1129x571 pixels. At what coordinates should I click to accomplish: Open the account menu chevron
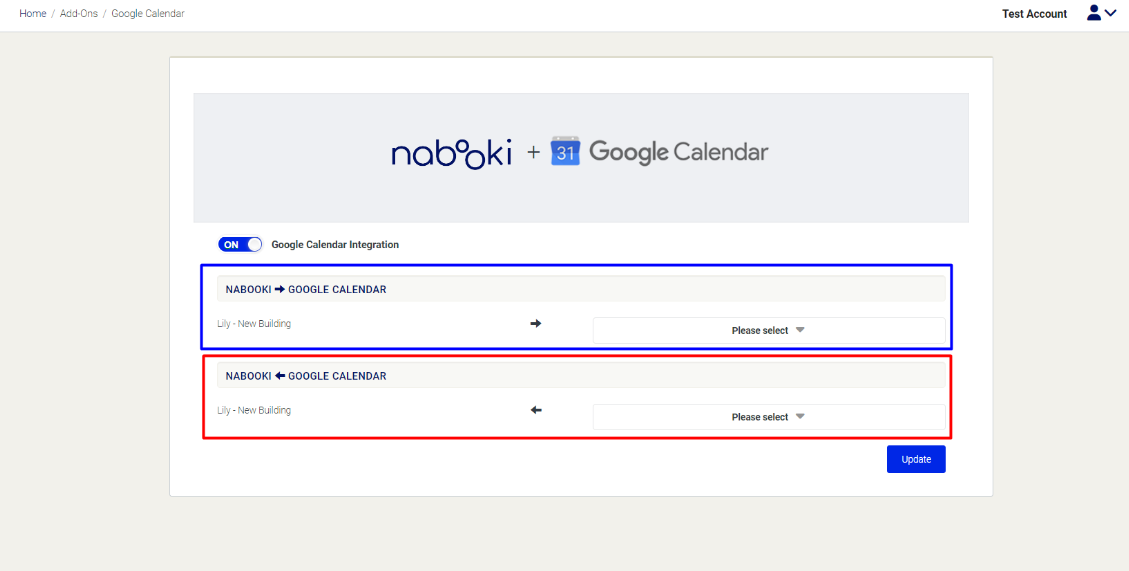pyautogui.click(x=1110, y=13)
